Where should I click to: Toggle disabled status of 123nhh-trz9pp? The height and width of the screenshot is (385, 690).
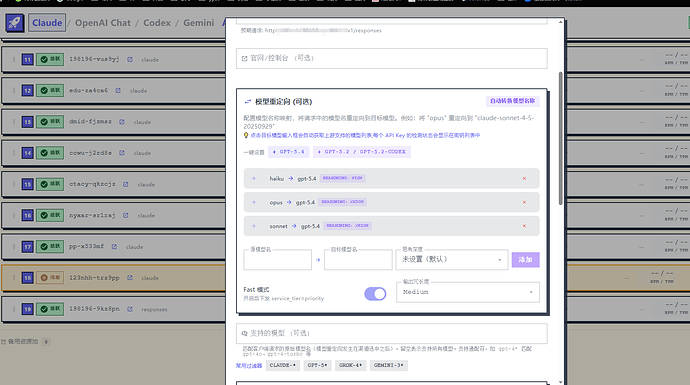coord(50,278)
